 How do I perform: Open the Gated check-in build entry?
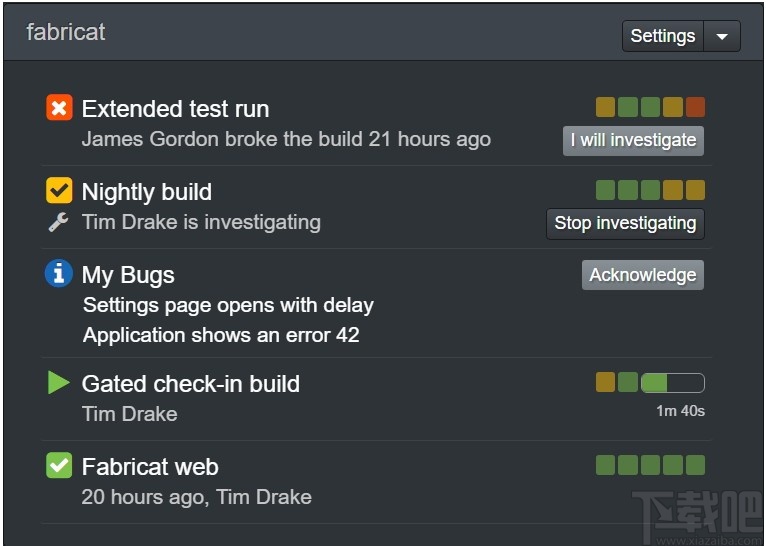click(x=190, y=384)
